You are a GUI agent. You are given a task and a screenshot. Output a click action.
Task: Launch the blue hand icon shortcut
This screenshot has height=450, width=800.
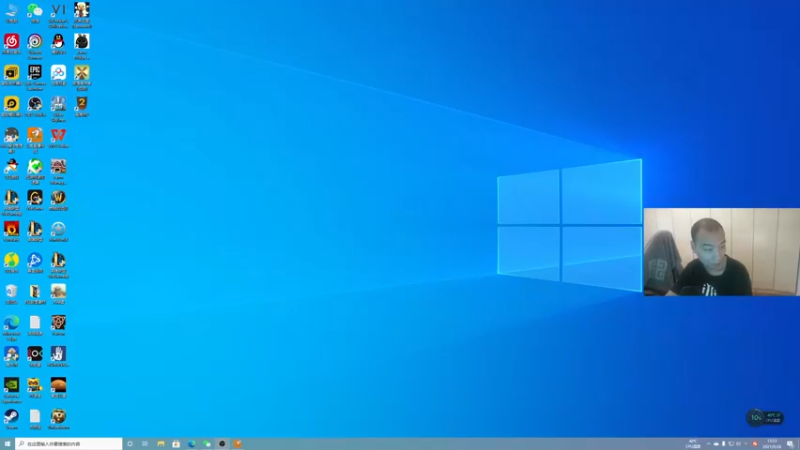click(58, 355)
